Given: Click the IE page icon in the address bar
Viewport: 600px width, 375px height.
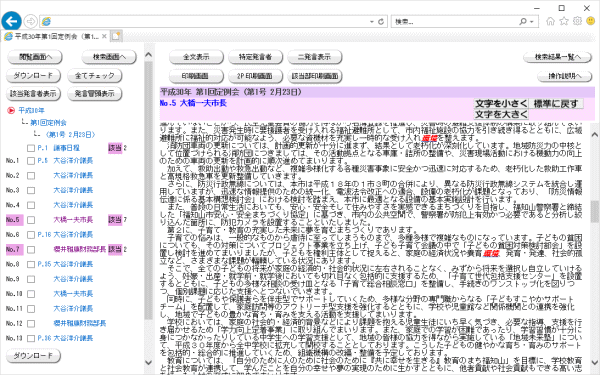Looking at the screenshot, I should coord(46,21).
